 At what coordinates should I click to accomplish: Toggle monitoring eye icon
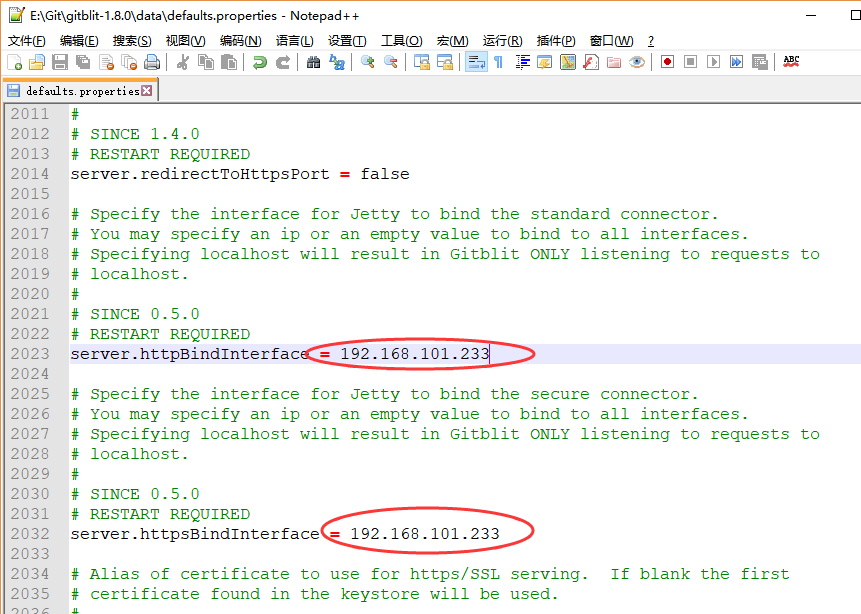tap(637, 63)
